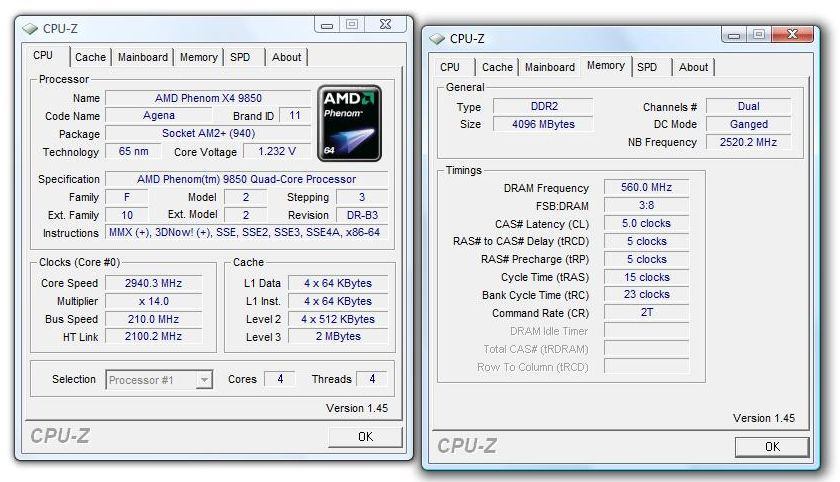Close the left CPU-Z window
Screen dimensions: 840x482
coord(385,25)
